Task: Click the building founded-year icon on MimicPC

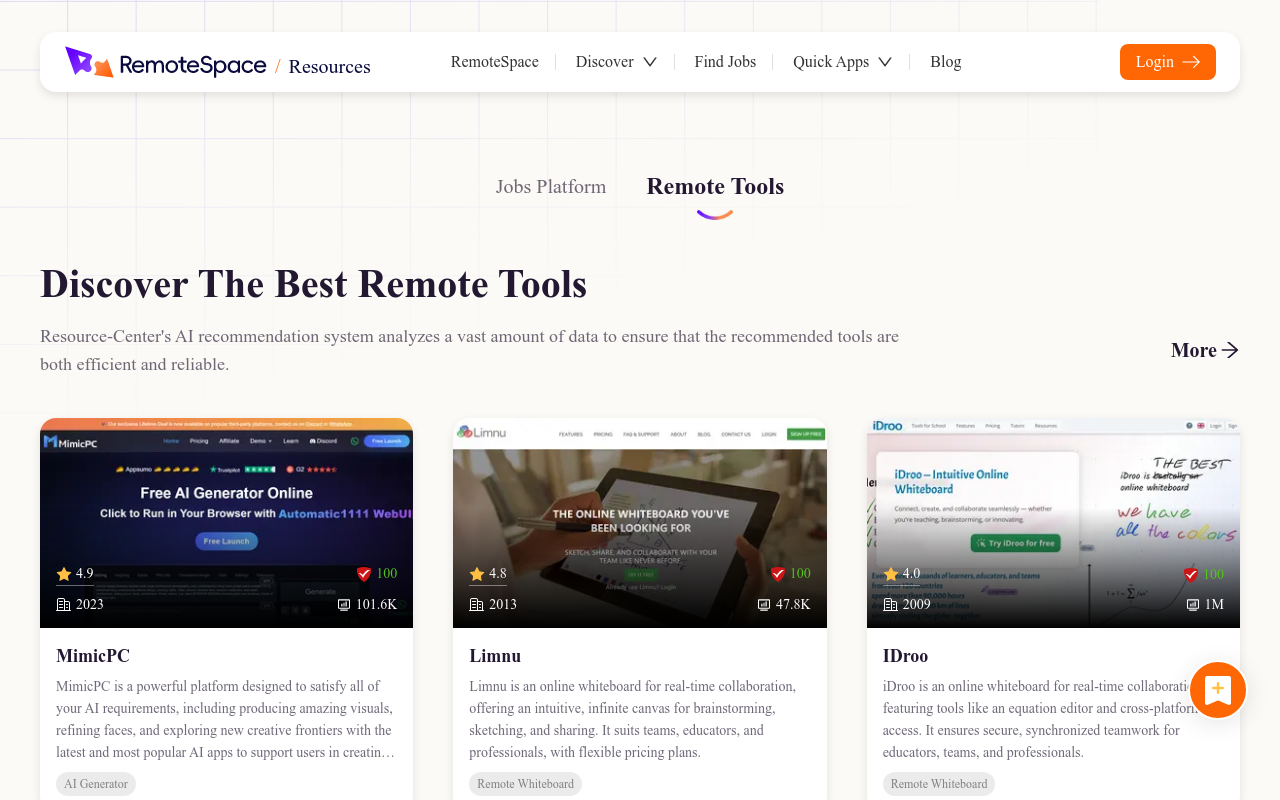Action: tap(64, 605)
